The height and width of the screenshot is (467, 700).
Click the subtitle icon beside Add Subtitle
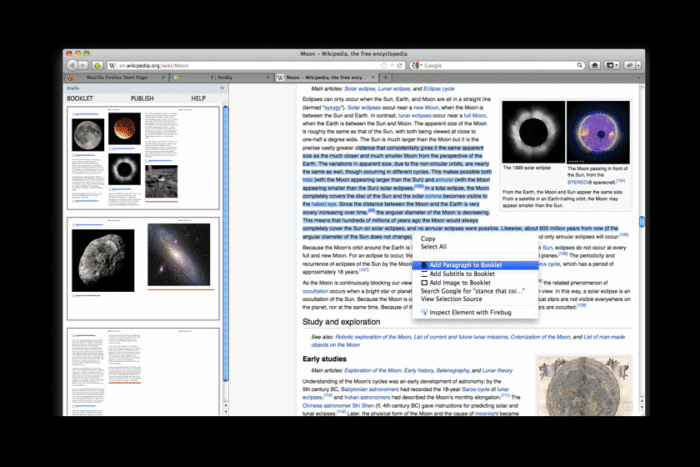pos(425,274)
